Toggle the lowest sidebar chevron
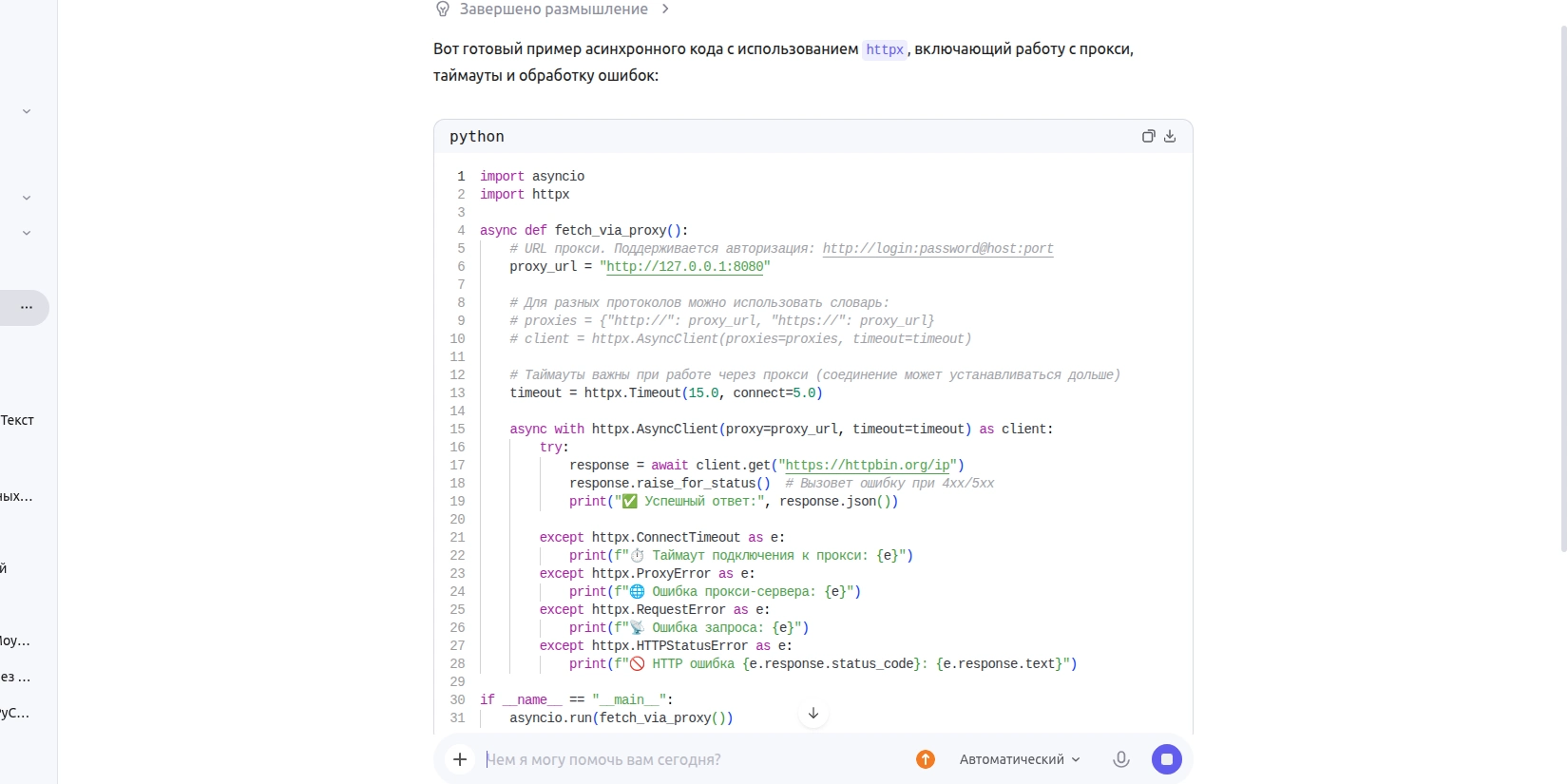 coord(27,233)
